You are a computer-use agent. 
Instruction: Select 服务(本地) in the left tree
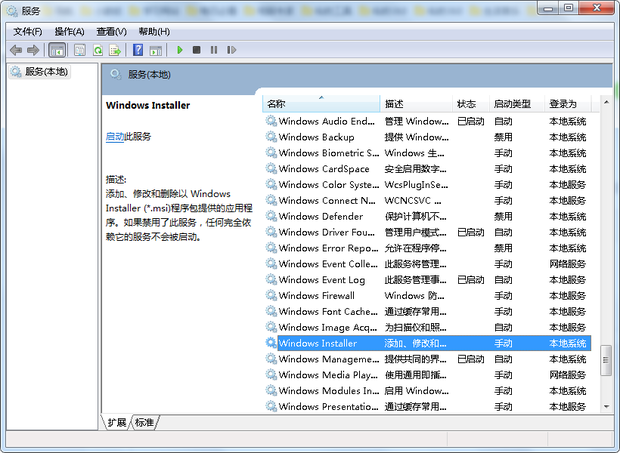[x=46, y=72]
